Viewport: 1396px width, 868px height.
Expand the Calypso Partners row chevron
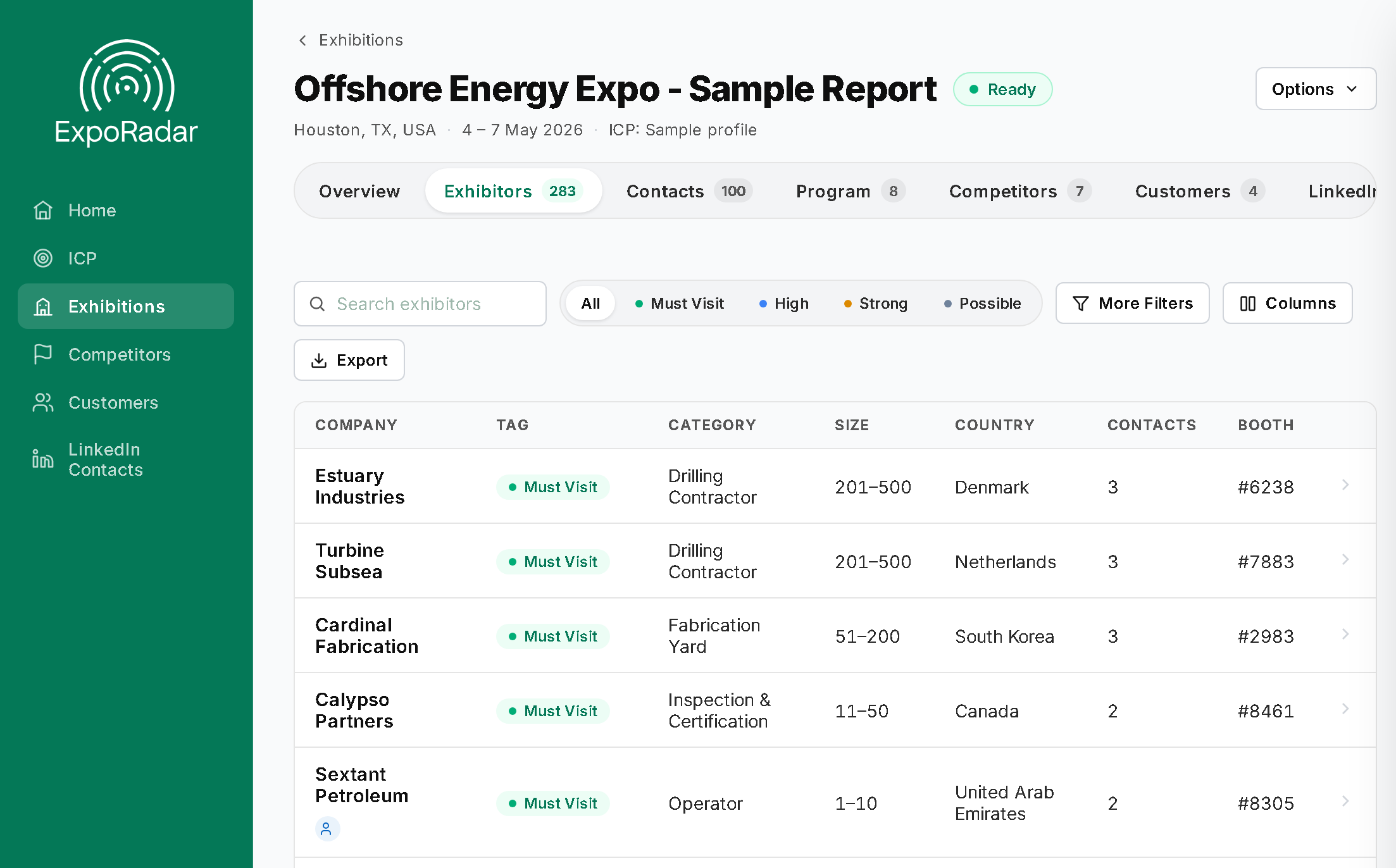click(1345, 709)
